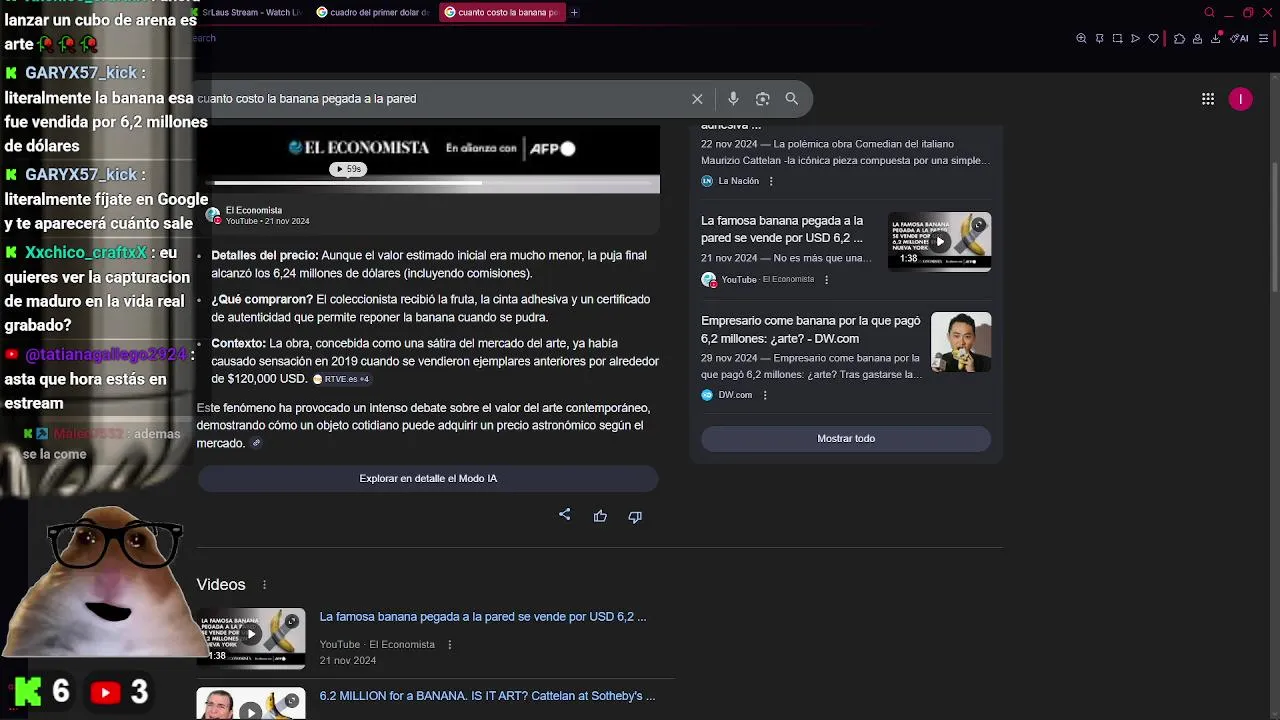Click the pin icon in the browser toolbar
Viewport: 1280px width, 720px height.
(1099, 39)
